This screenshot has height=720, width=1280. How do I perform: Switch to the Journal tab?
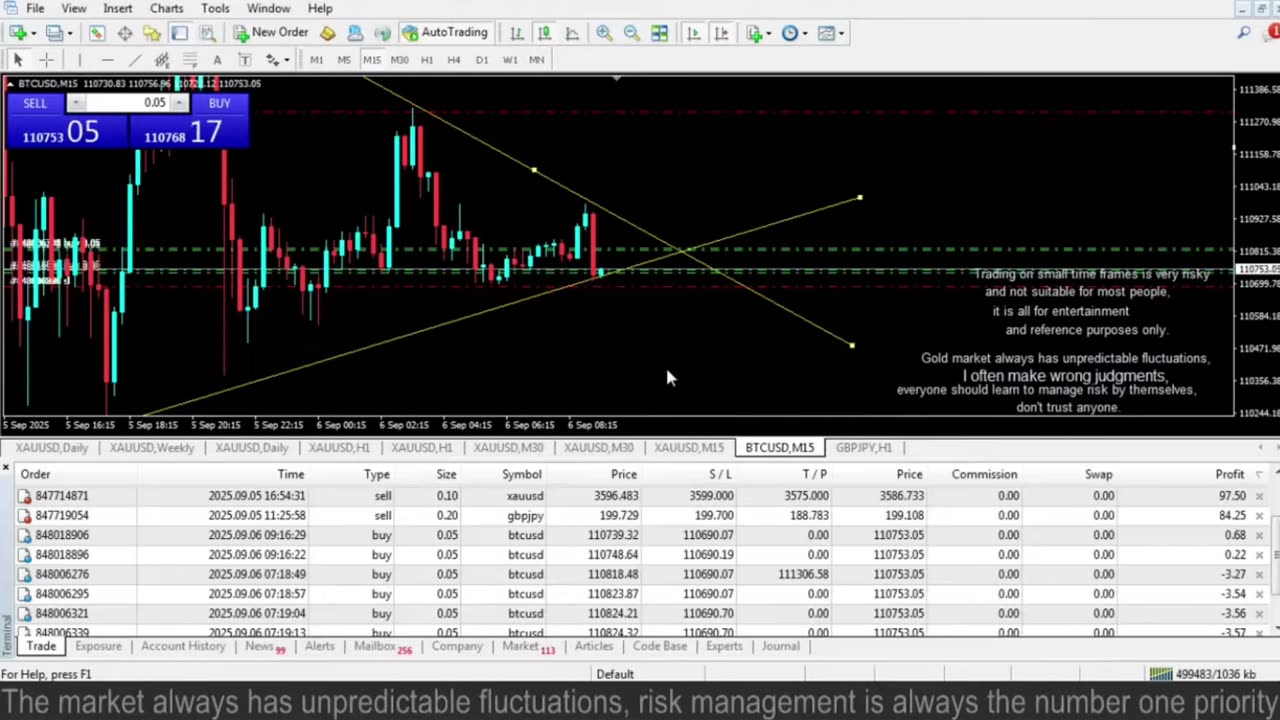click(780, 646)
